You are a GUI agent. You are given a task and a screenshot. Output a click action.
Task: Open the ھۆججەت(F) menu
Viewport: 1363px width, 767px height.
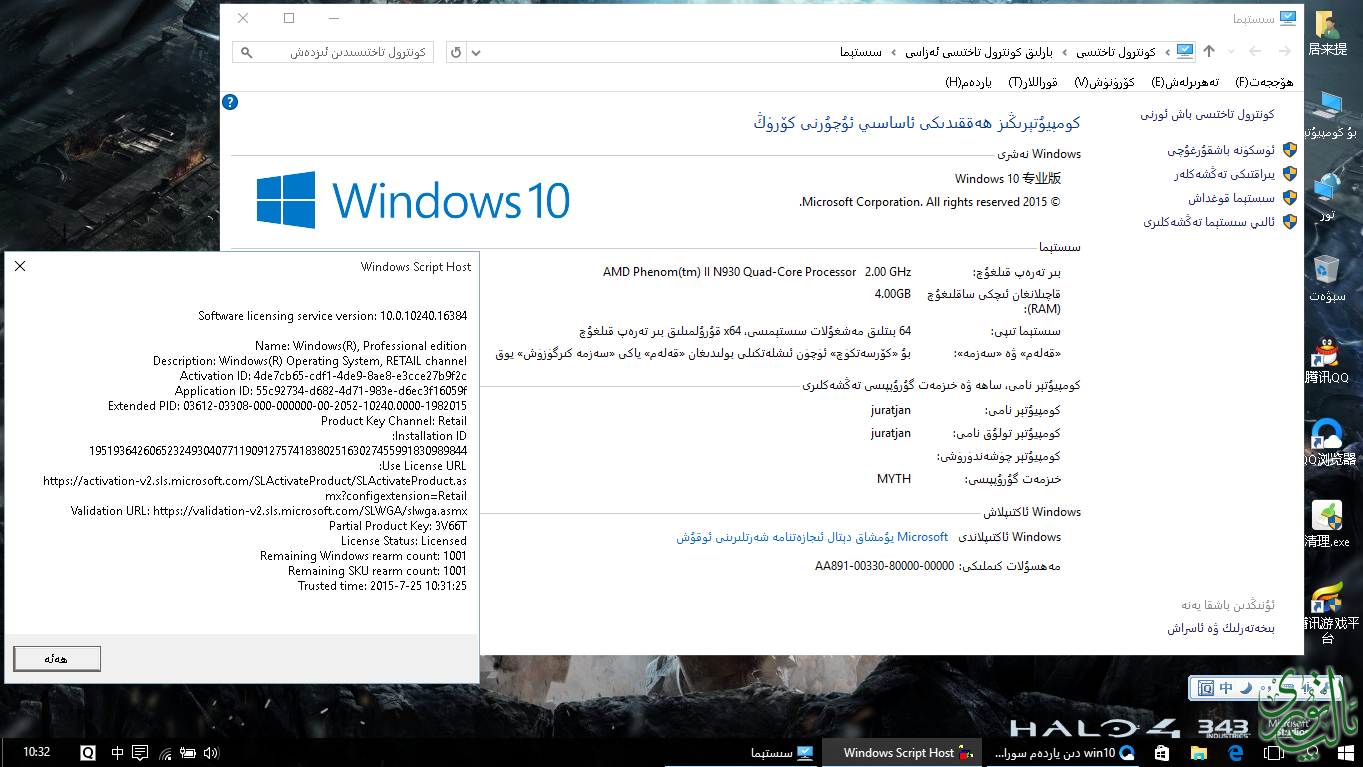point(1264,82)
